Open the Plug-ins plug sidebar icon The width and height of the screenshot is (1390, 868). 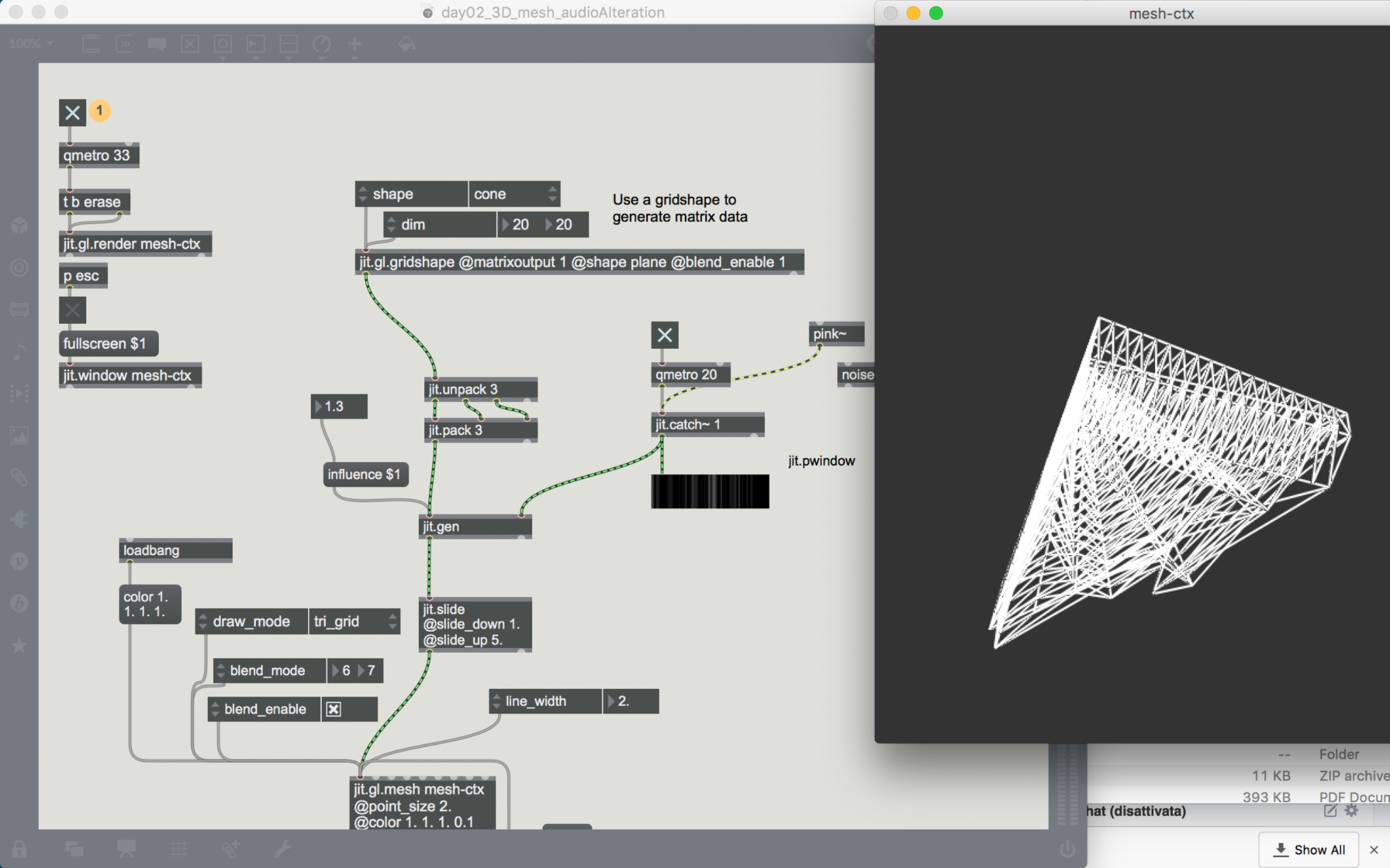click(19, 520)
